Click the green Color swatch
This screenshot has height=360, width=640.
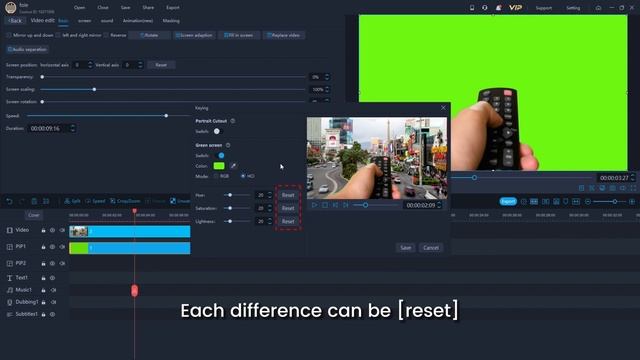click(219, 166)
